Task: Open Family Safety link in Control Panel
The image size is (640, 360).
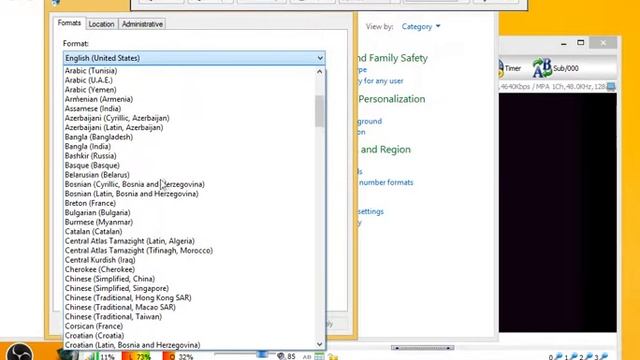Action: point(393,58)
